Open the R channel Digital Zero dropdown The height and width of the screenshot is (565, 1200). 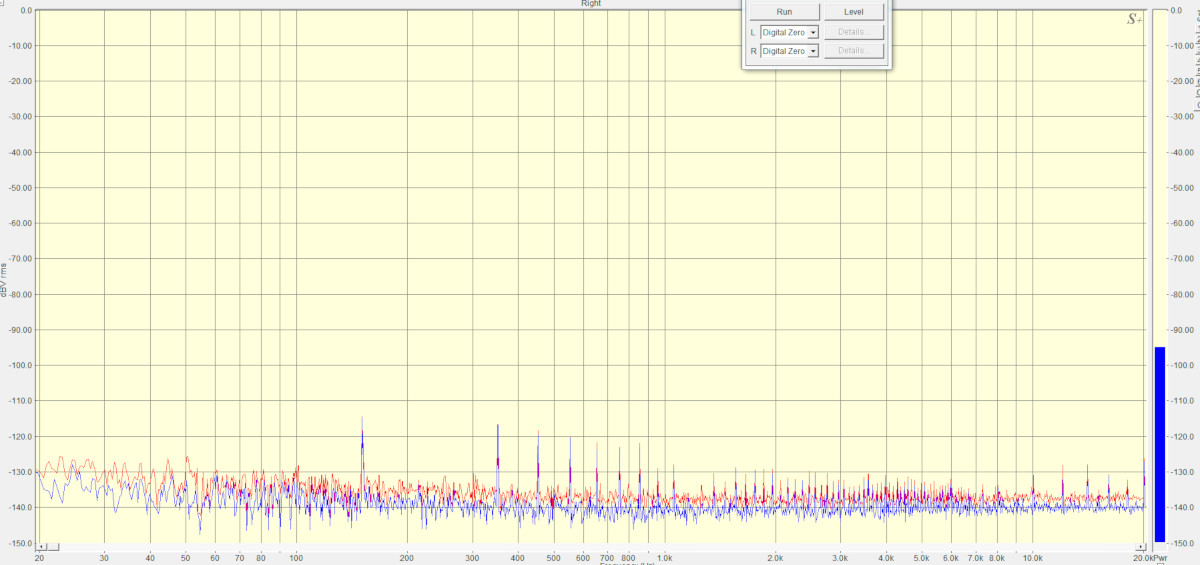click(790, 50)
